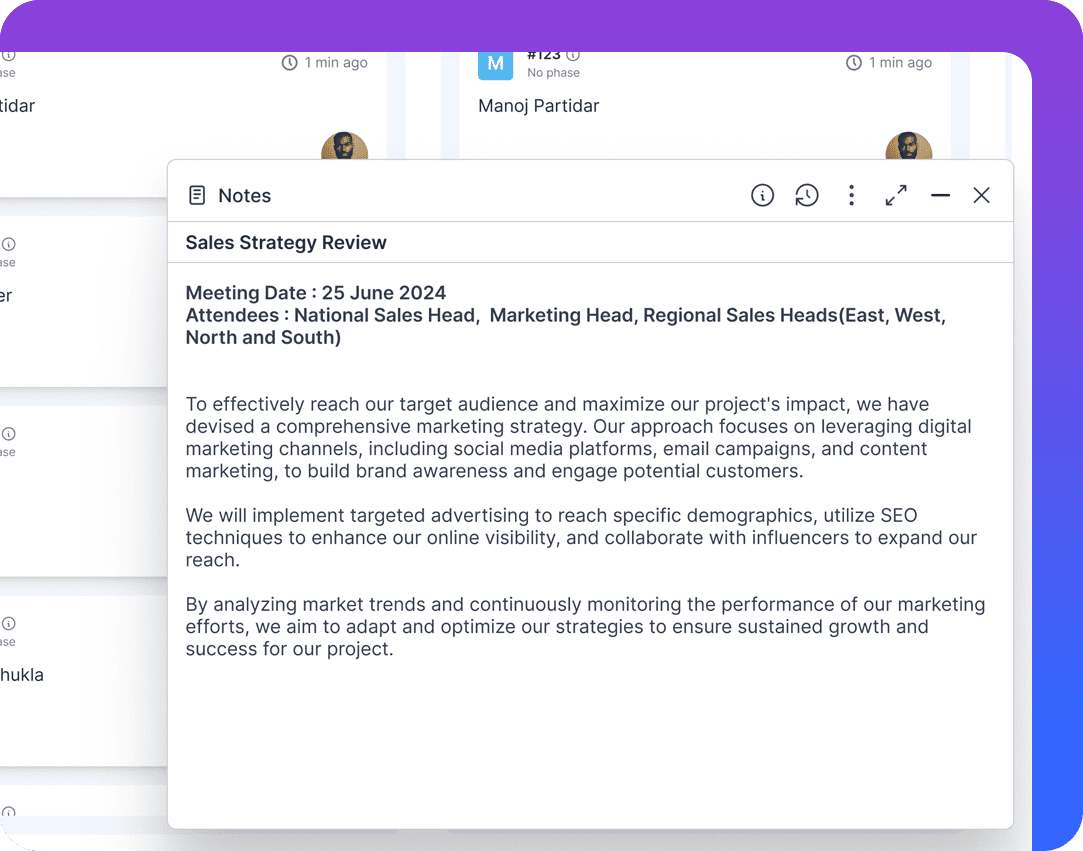Click the blue M avatar on card #123
Screen dimensions: 1083x851
coord(495,65)
